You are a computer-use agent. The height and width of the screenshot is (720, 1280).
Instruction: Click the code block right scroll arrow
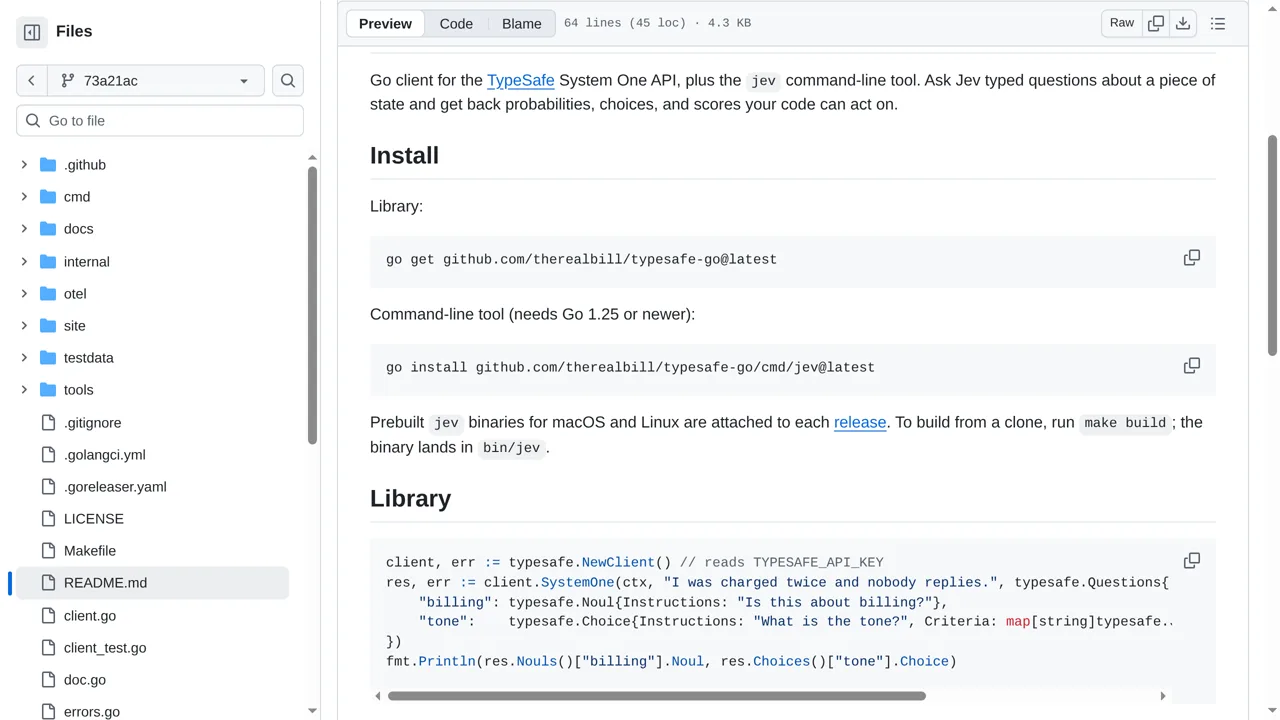pos(1162,696)
